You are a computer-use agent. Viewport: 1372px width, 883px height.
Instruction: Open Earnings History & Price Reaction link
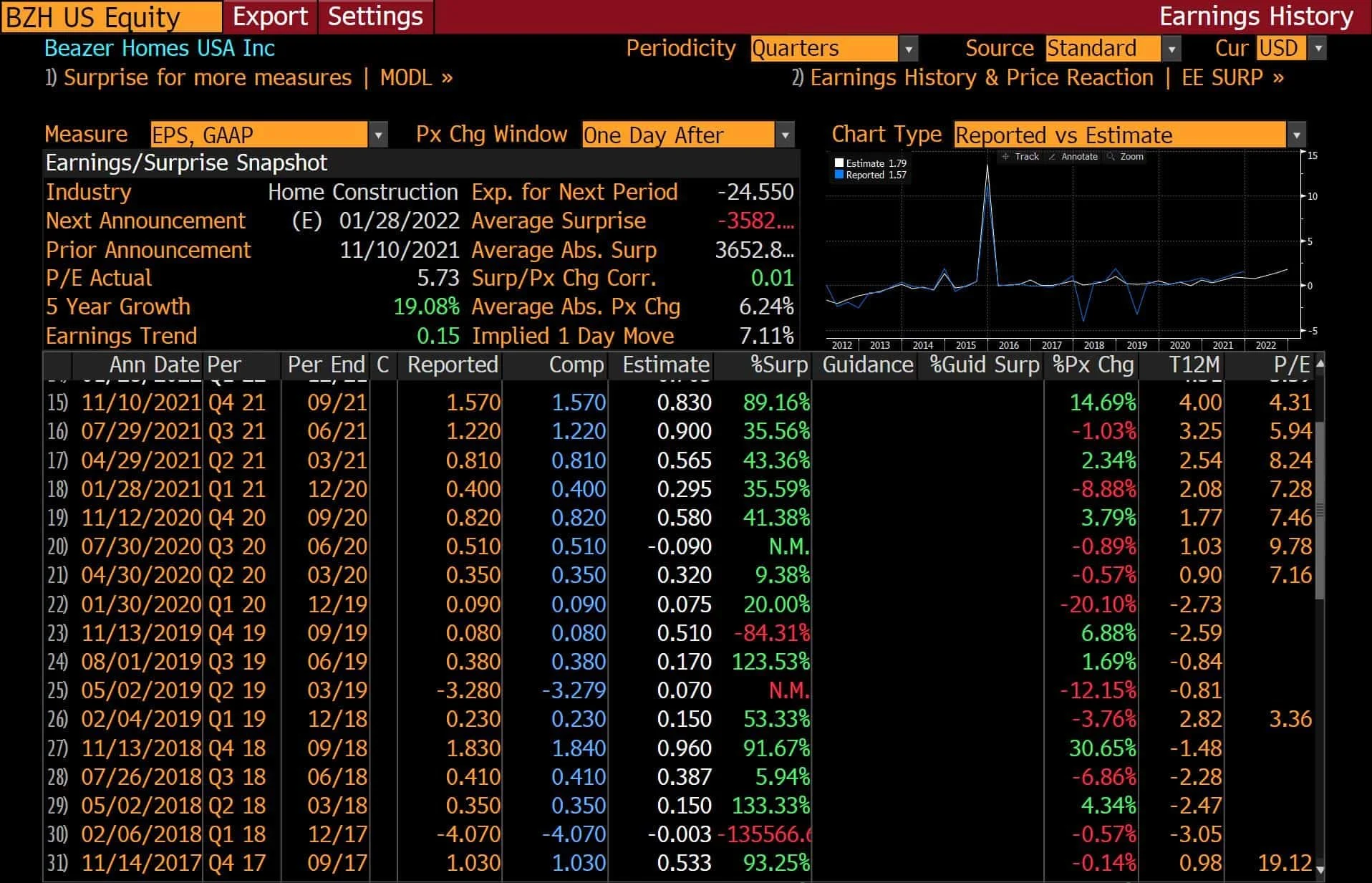click(1038, 77)
